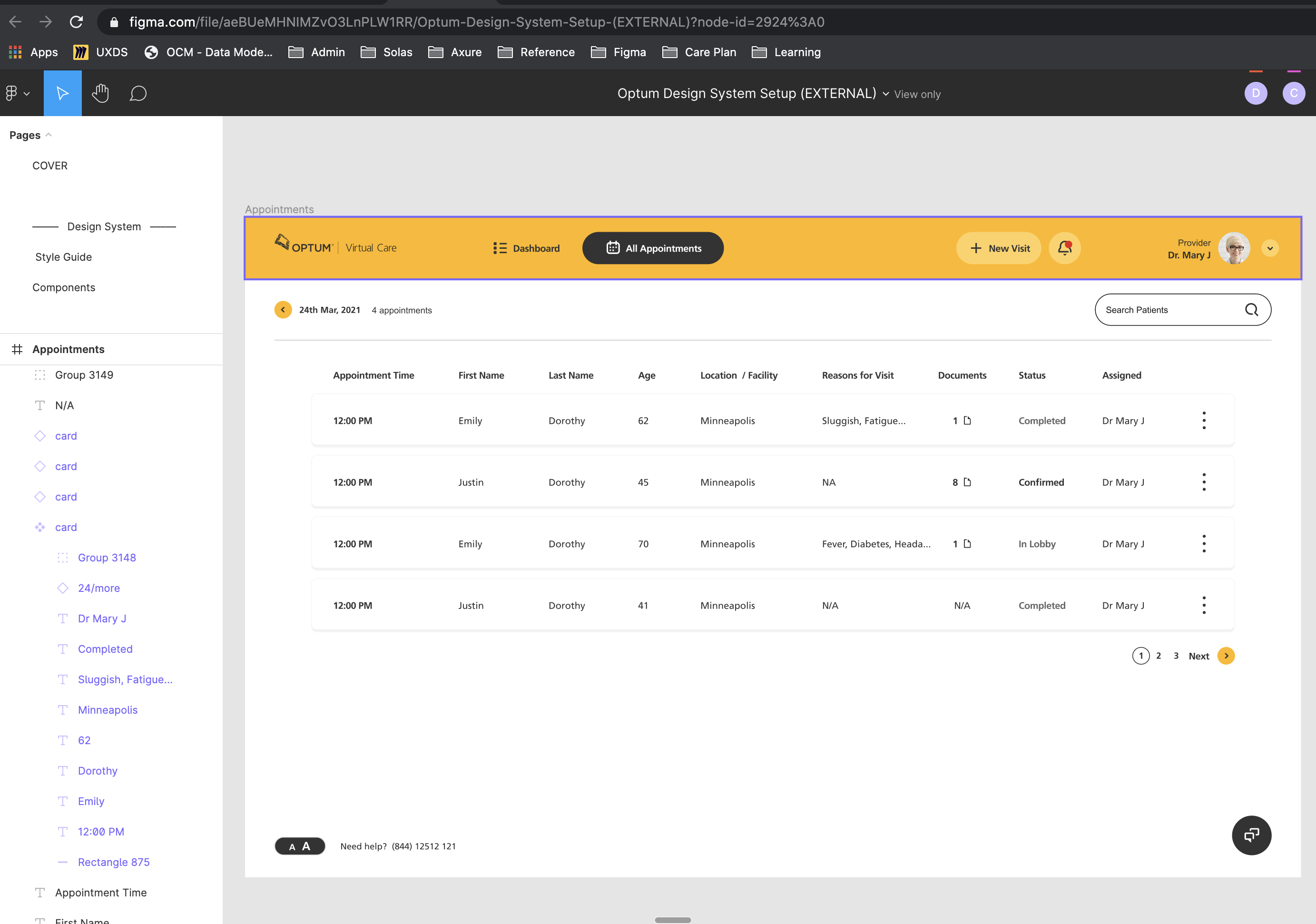Select the Comment tool
Image resolution: width=1316 pixels, height=924 pixels.
coord(138,93)
